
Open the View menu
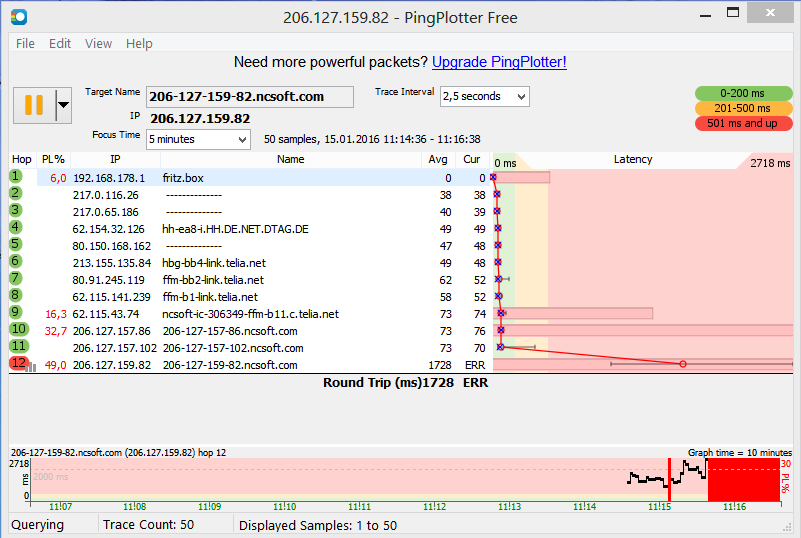click(98, 43)
